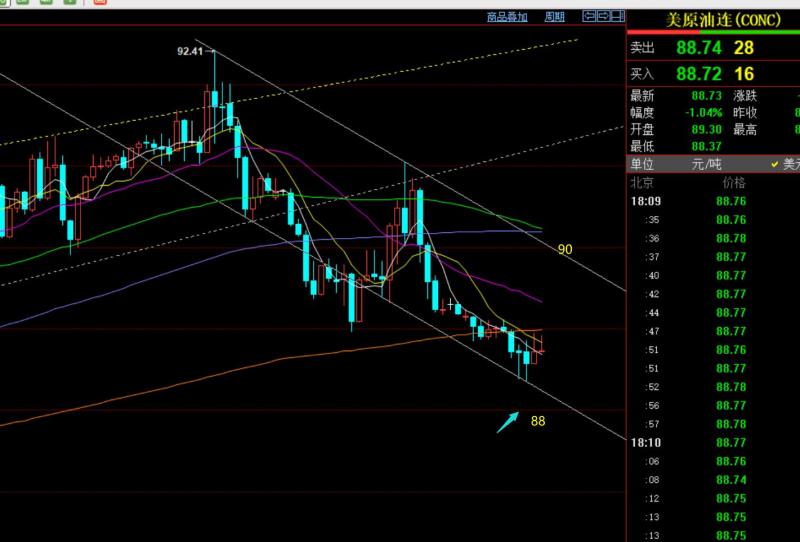The image size is (800, 542).
Task: Click the 最高 label
Action: [745, 130]
